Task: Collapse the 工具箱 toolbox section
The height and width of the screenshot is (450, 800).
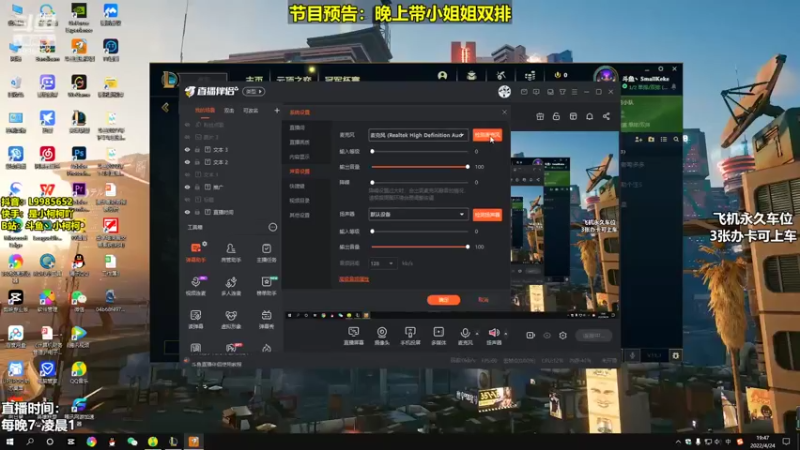Action: coord(273,227)
